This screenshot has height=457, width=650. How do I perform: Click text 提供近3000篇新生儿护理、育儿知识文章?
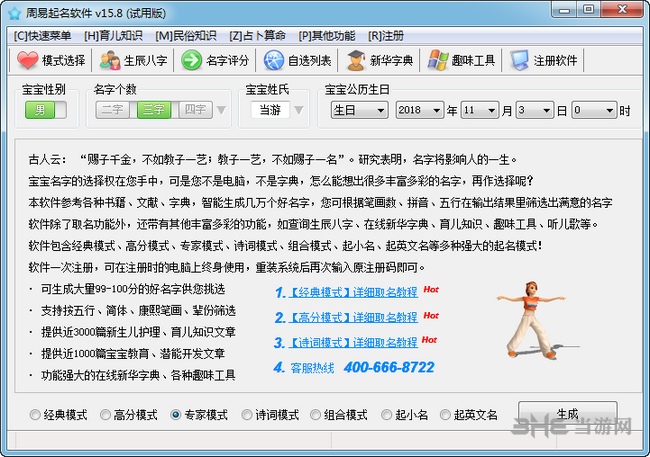(138, 332)
